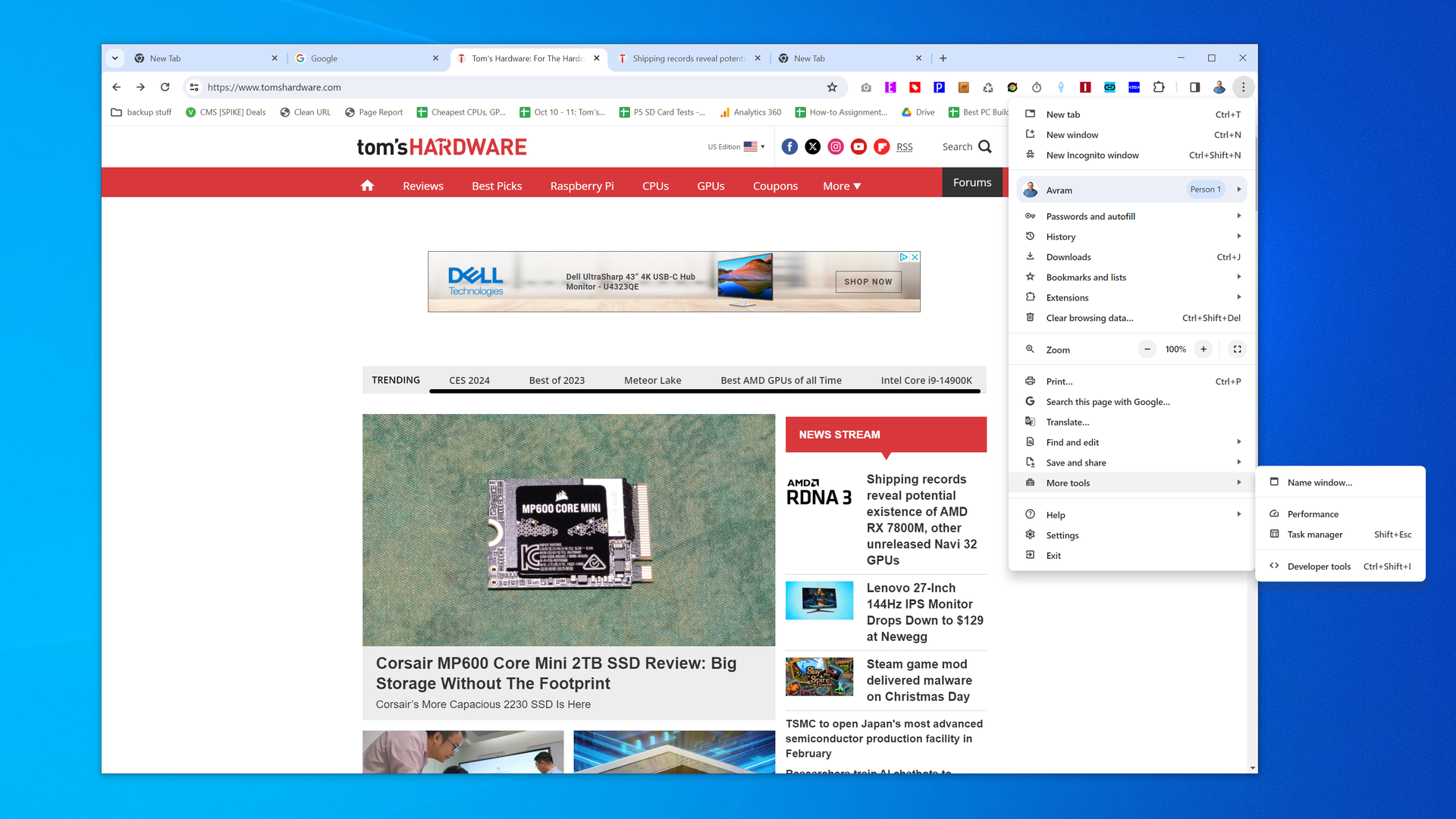
Task: Increase page zoom with the plus control
Action: coord(1203,349)
